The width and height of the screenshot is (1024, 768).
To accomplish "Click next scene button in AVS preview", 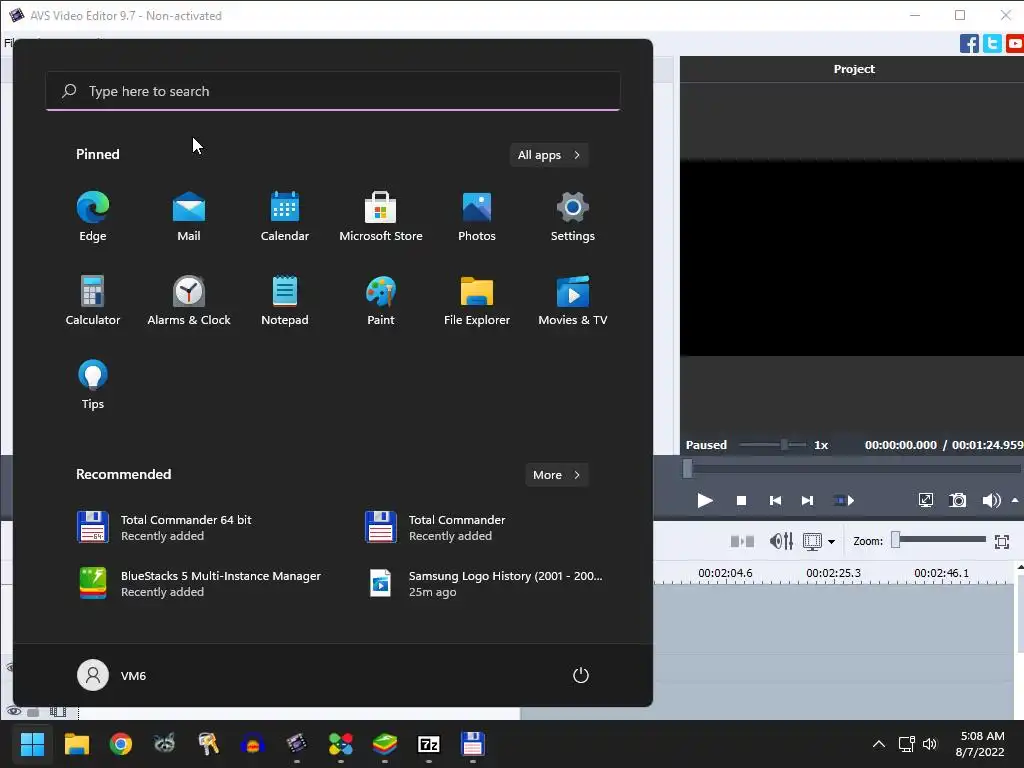I will [x=844, y=501].
